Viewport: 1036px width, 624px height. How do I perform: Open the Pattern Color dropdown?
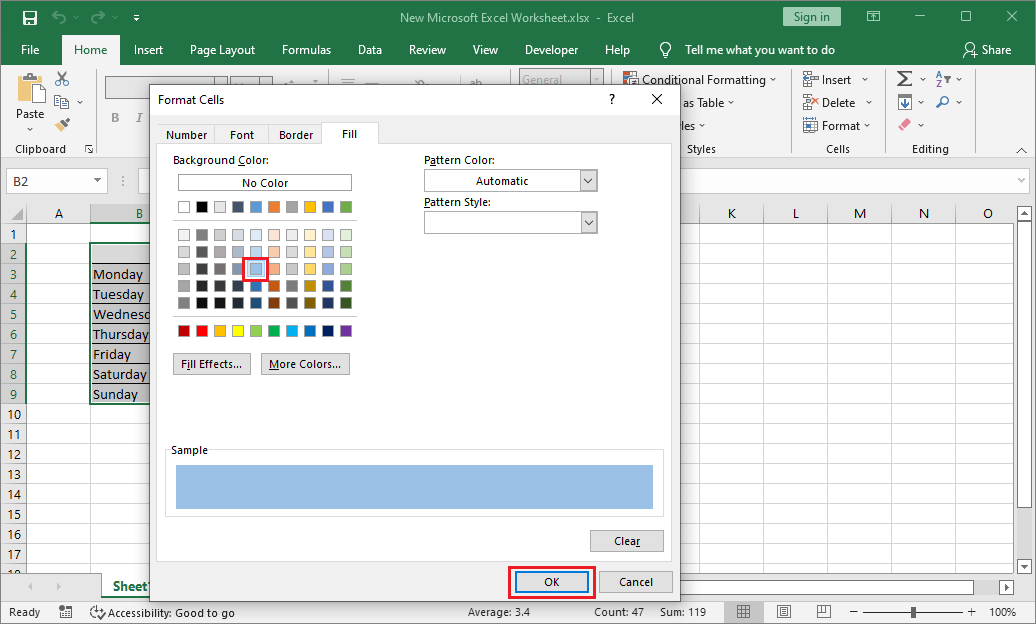[590, 180]
